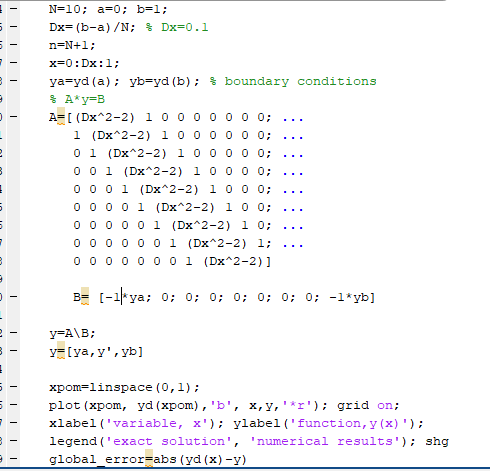Screen dimensions: 490x471
Task: Click the '% Dx=0.1' comment
Action: click(x=177, y=27)
